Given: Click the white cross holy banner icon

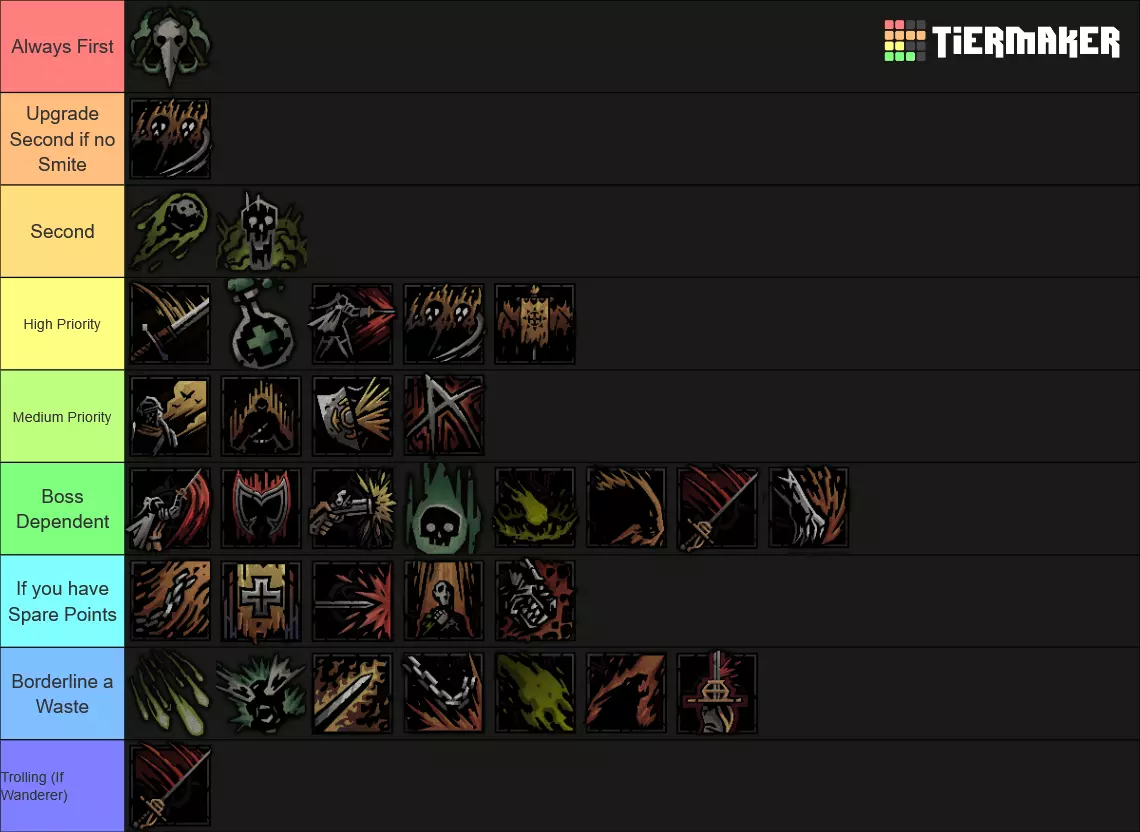Looking at the screenshot, I should (261, 601).
